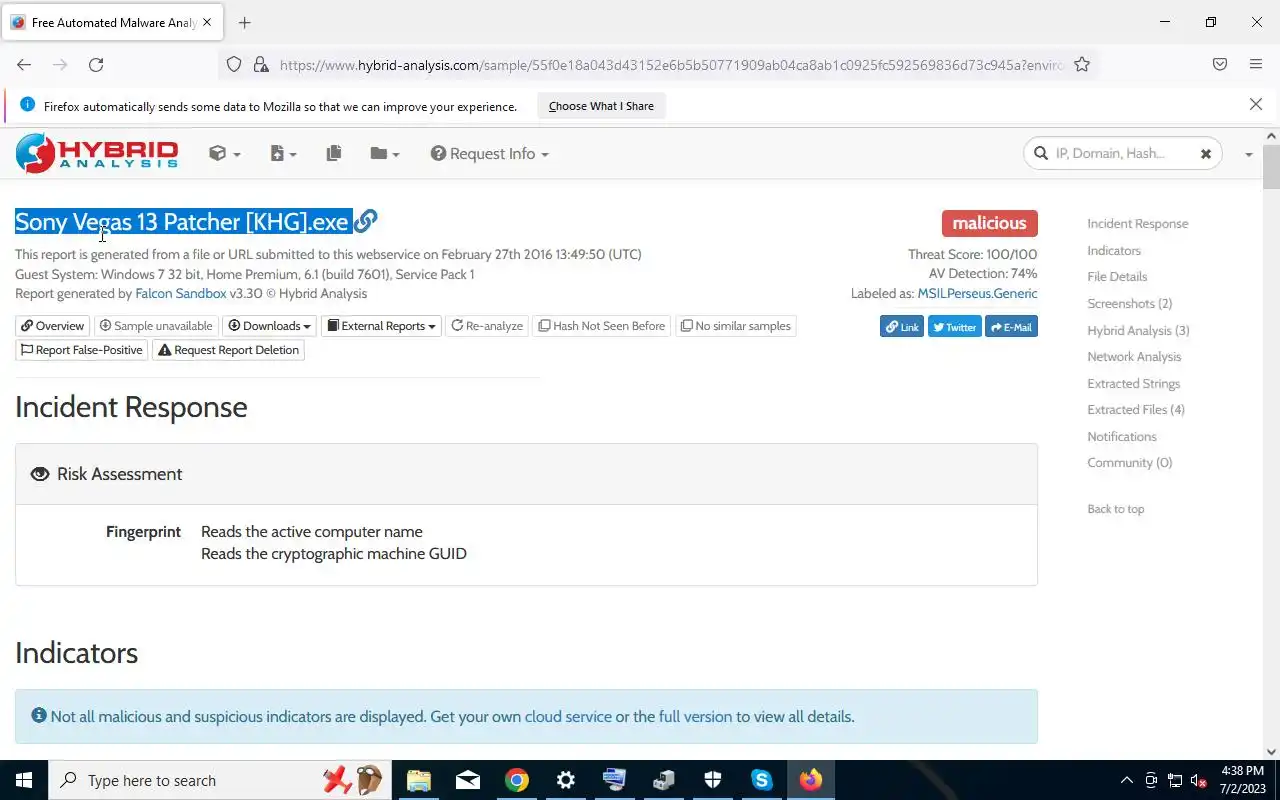Click Back to top link

(x=1116, y=509)
